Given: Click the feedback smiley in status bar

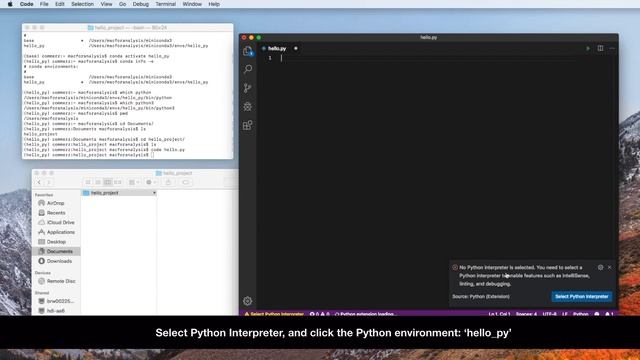Looking at the screenshot, I should (x=597, y=314).
